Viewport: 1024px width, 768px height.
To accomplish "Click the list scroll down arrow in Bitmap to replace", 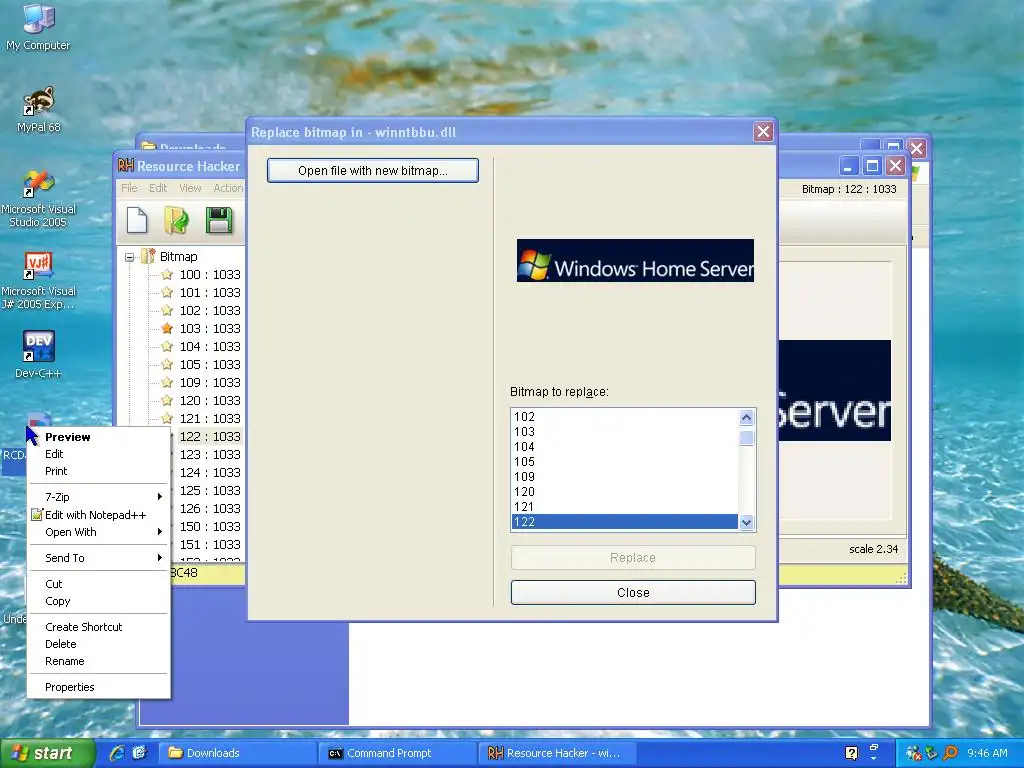I will tap(746, 522).
